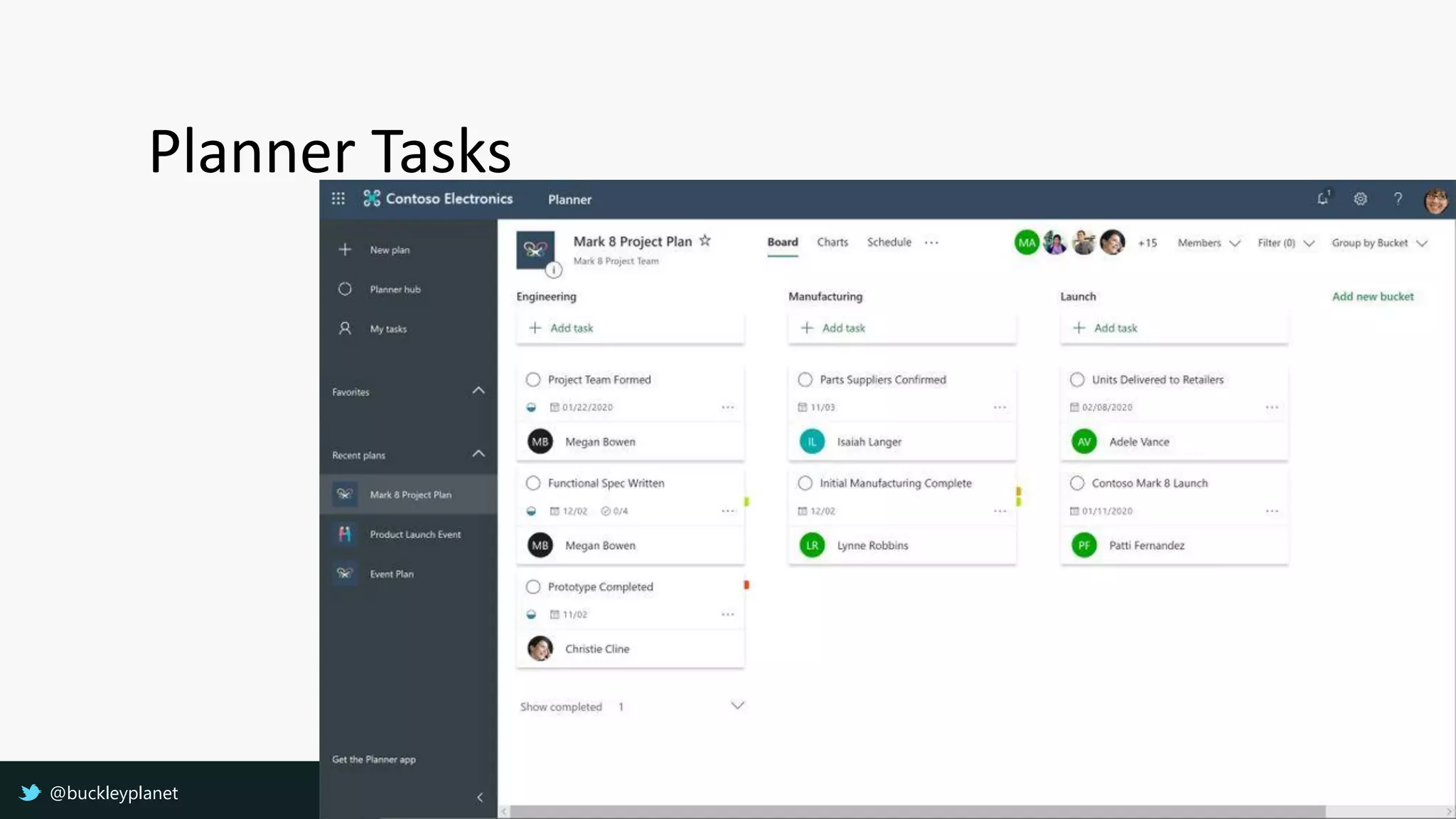This screenshot has height=819, width=1456.
Task: Mark Project Team Formed as complete
Action: pyautogui.click(x=533, y=380)
